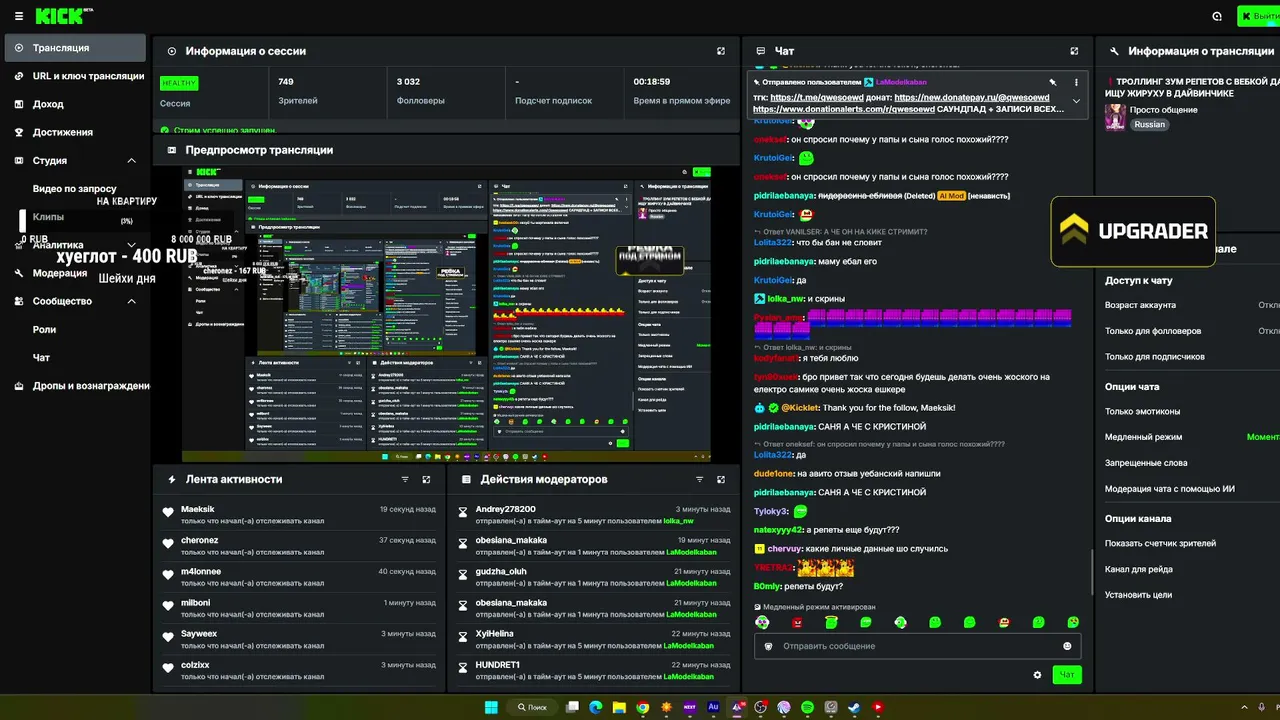Screen dimensions: 1280x720
Task: Expand the Лента активности panel to fullscreen
Action: [x=427, y=479]
